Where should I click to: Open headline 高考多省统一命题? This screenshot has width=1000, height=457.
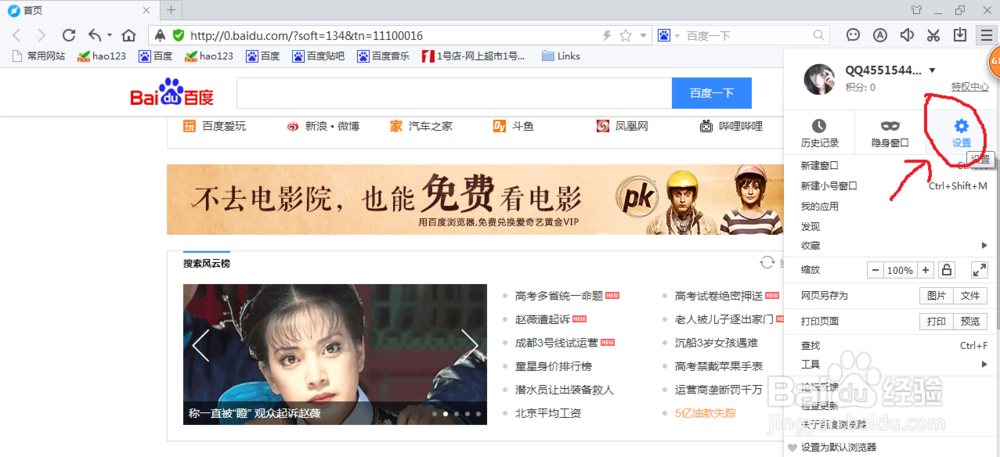(x=559, y=296)
